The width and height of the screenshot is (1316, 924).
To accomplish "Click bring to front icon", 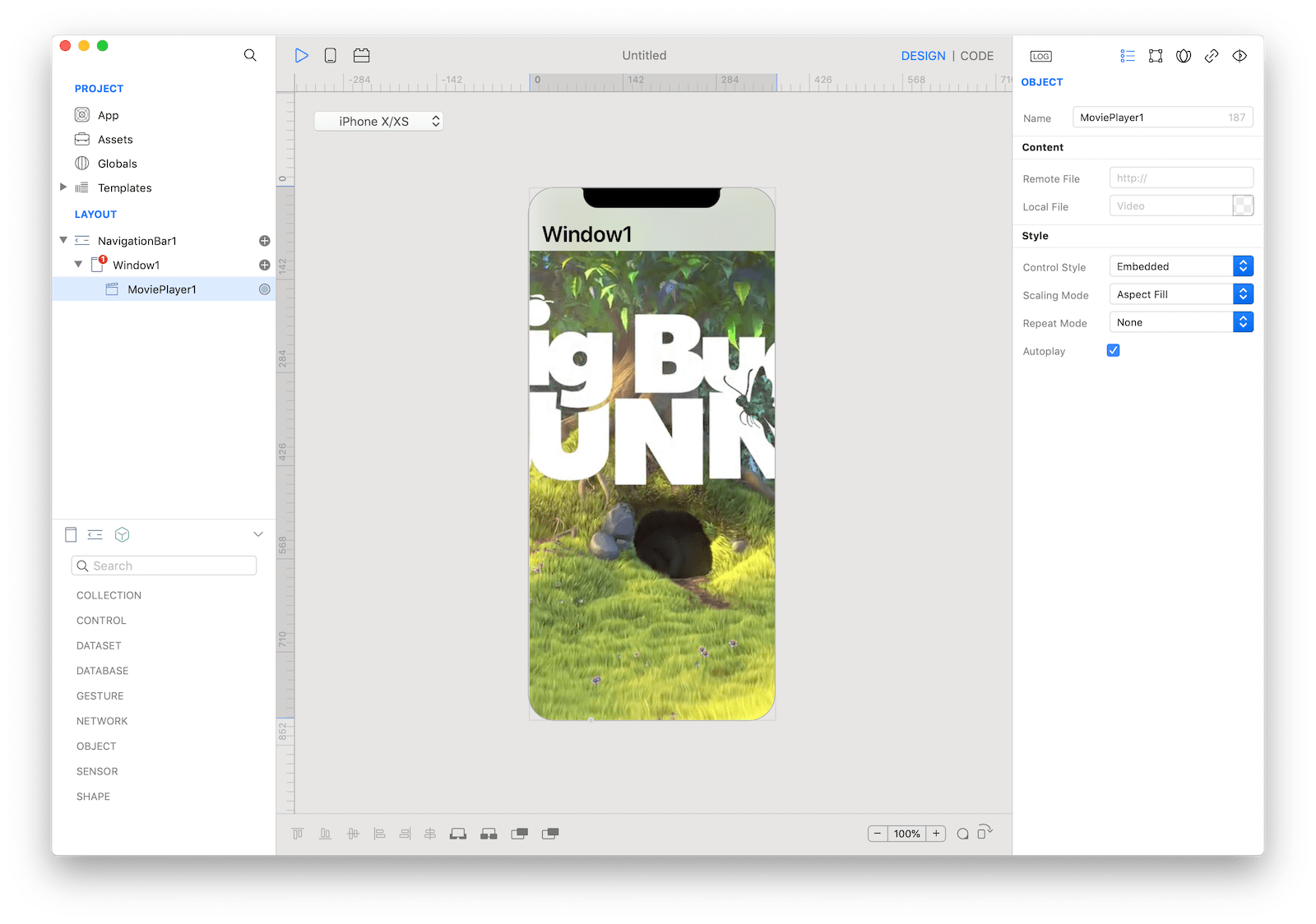I will [x=519, y=834].
